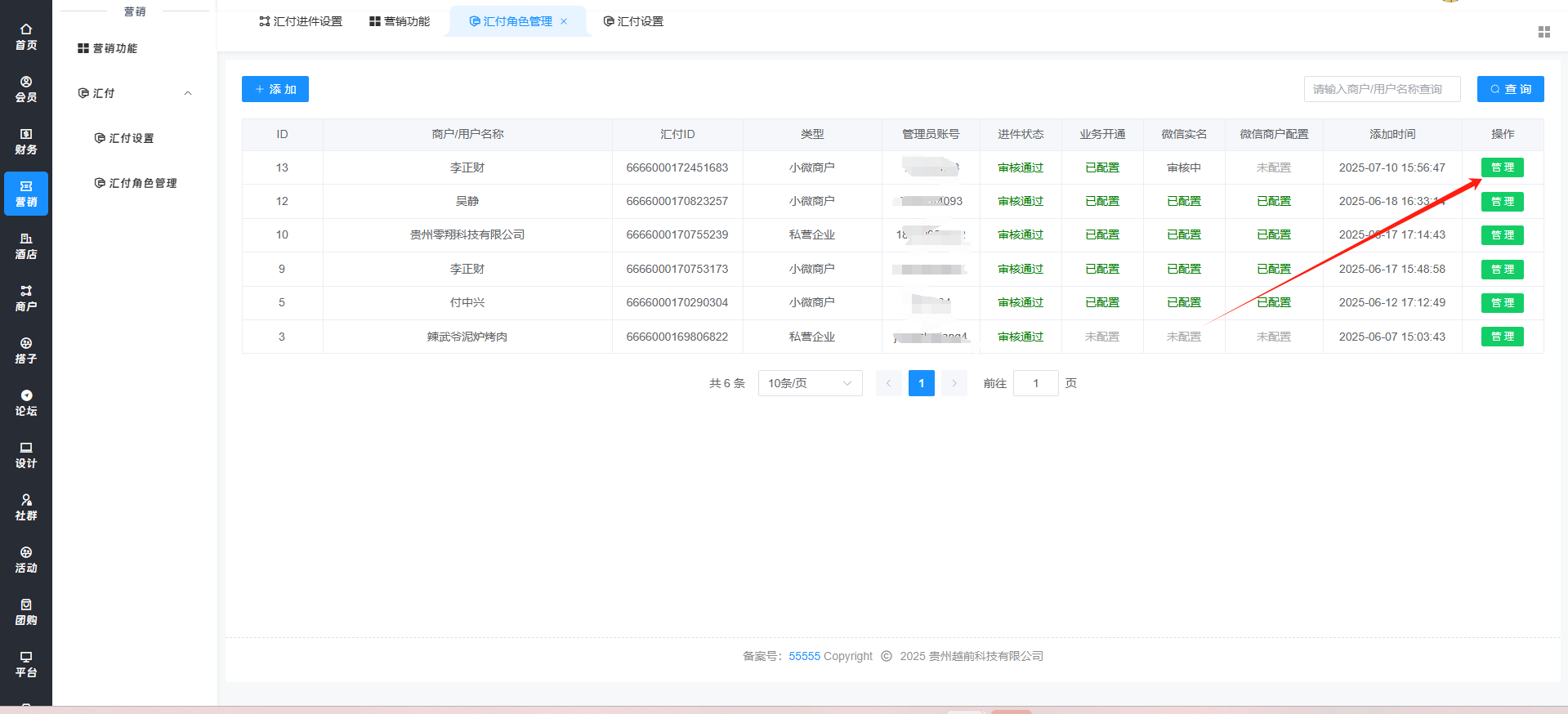Switch to the 汇付设置 tab
Screen dimensions: 1568x714
tap(633, 21)
